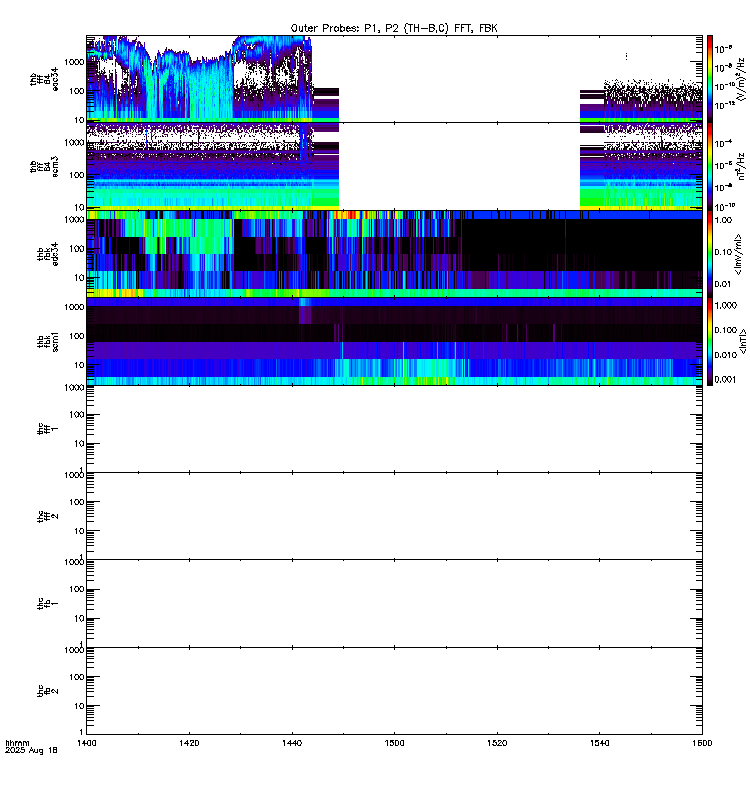Click the 1600 time axis label
The image size is (750, 800).
point(702,743)
